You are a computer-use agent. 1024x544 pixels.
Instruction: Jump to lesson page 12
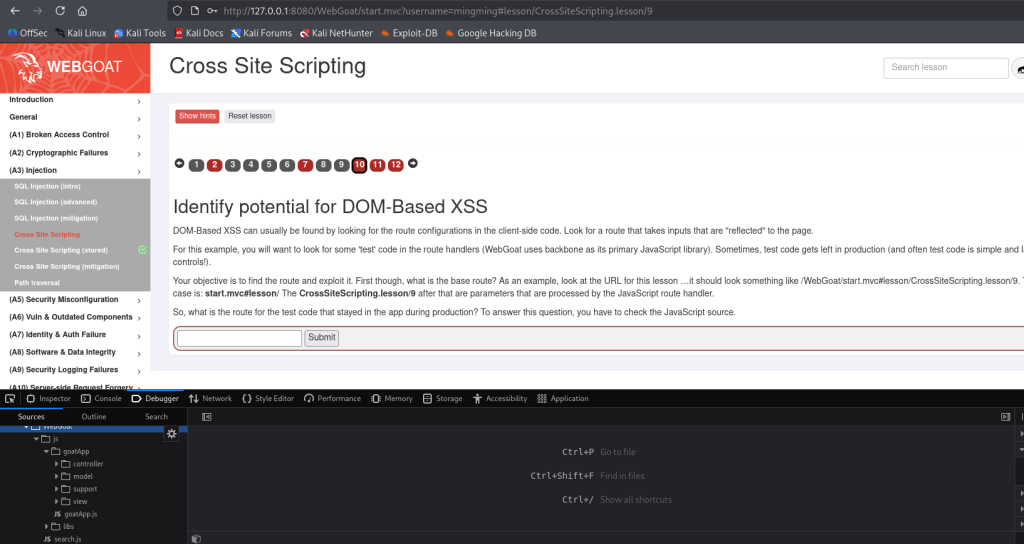coord(396,165)
